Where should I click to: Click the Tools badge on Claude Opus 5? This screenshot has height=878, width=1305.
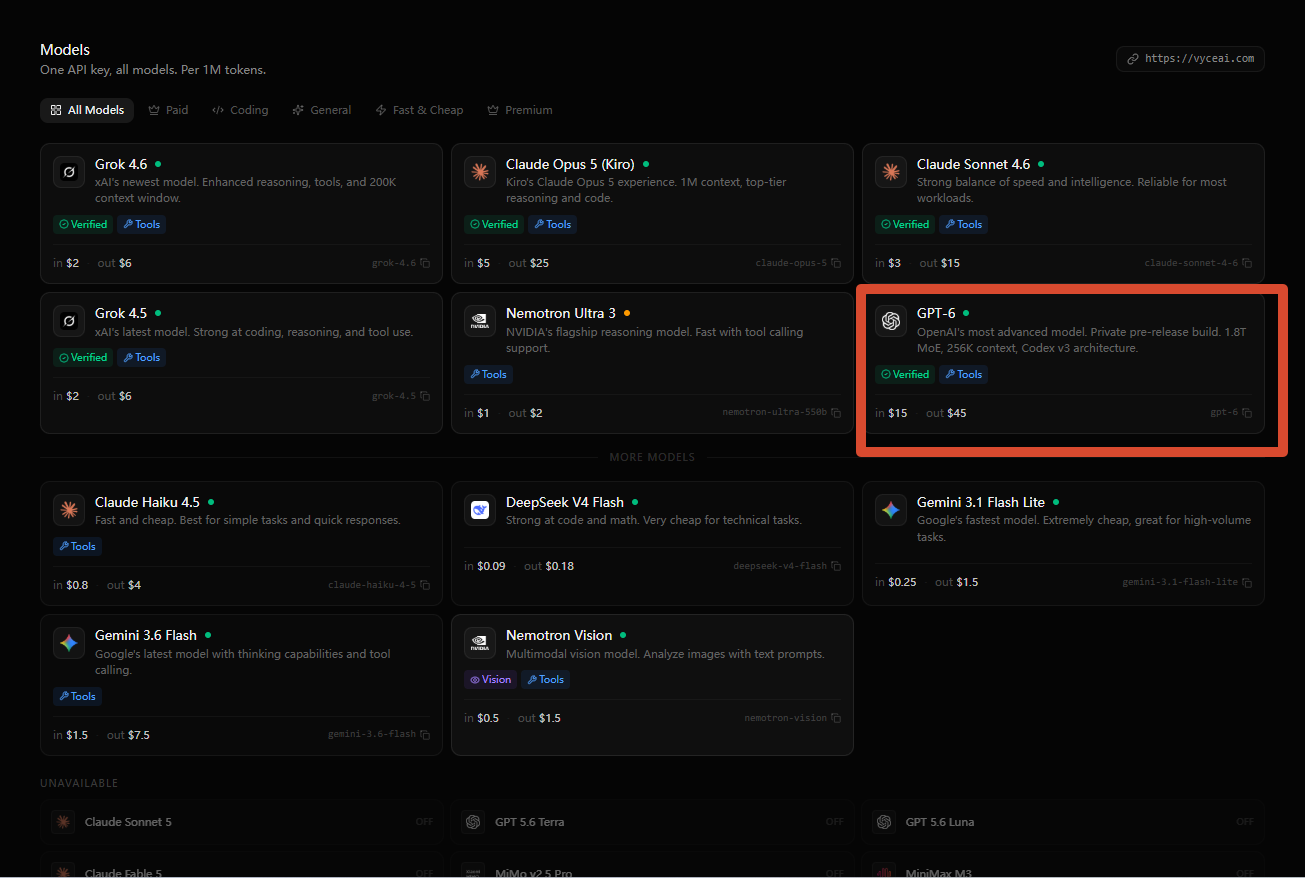click(x=552, y=224)
